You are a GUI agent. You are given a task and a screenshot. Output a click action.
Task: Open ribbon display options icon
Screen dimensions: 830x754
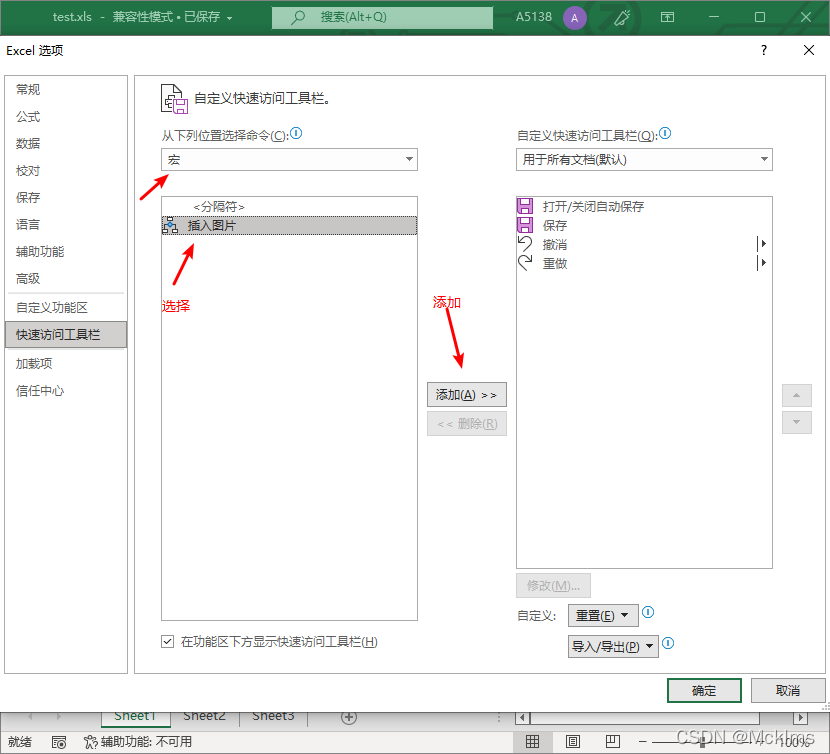tap(667, 17)
